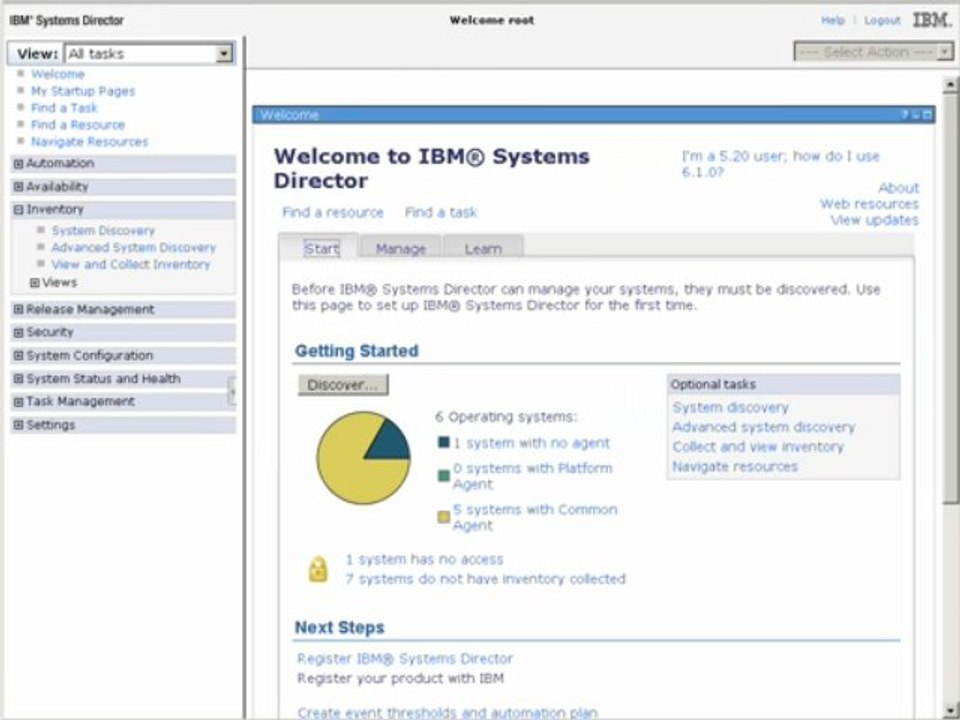Open Find a Resource in navigation

pos(78,125)
